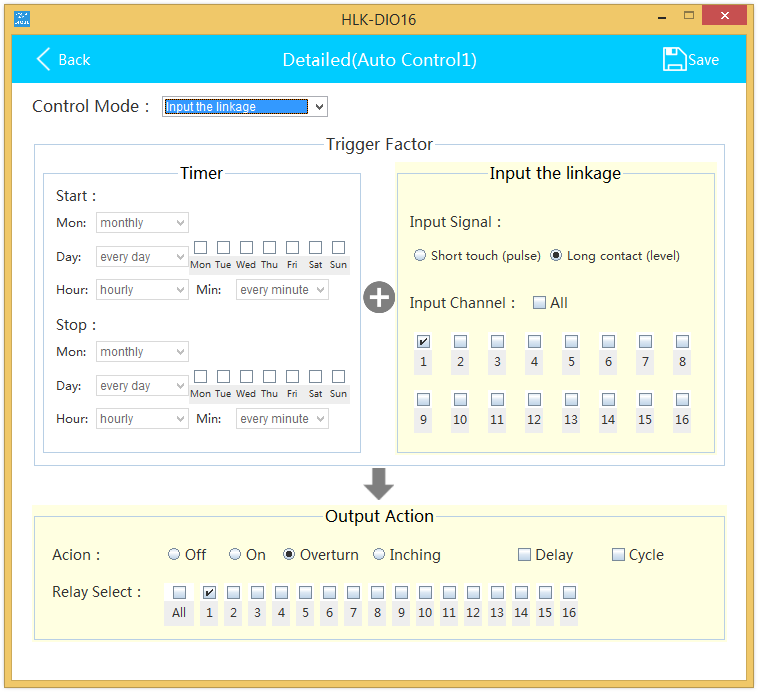Open the Control Mode dropdown
This screenshot has width=758, height=692.
[x=245, y=107]
